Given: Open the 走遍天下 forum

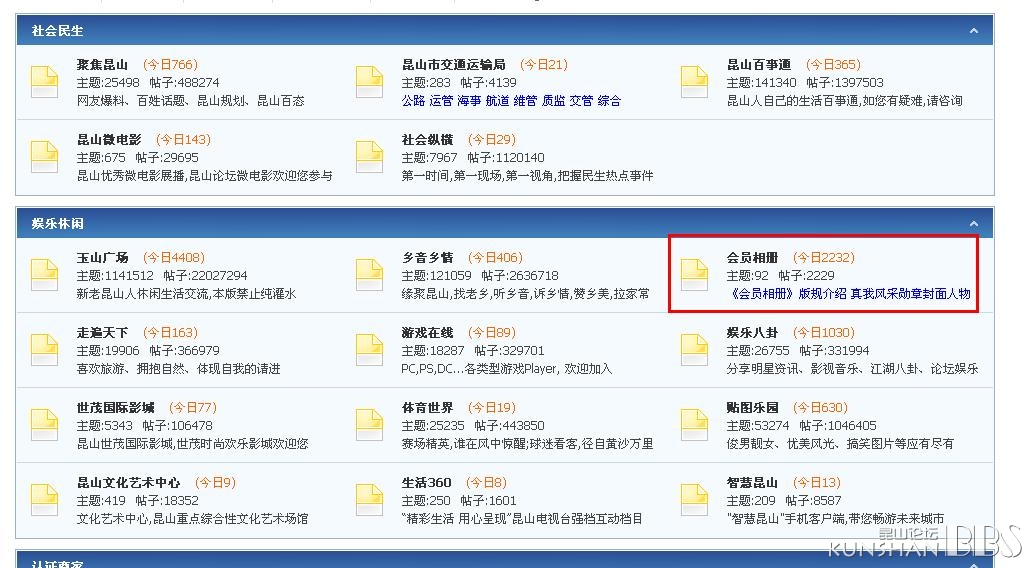Looking at the screenshot, I should (x=102, y=332).
